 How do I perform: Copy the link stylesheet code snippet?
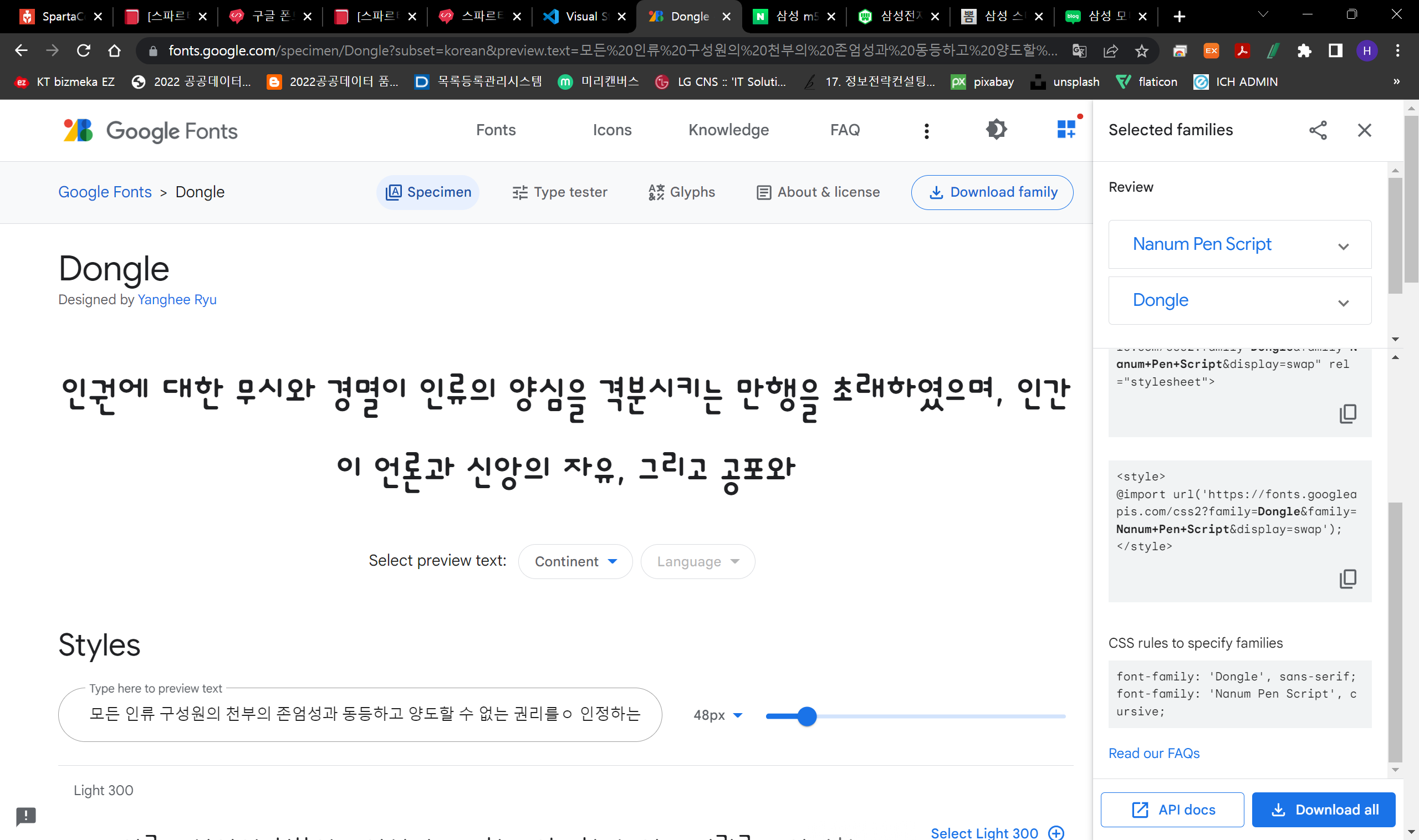point(1347,414)
